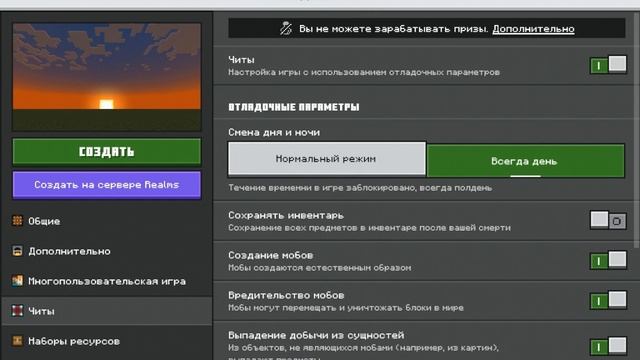Viewport: 640px width, 360px height.
Task: Open the Дополнительно settings tab
Action: coord(107,251)
